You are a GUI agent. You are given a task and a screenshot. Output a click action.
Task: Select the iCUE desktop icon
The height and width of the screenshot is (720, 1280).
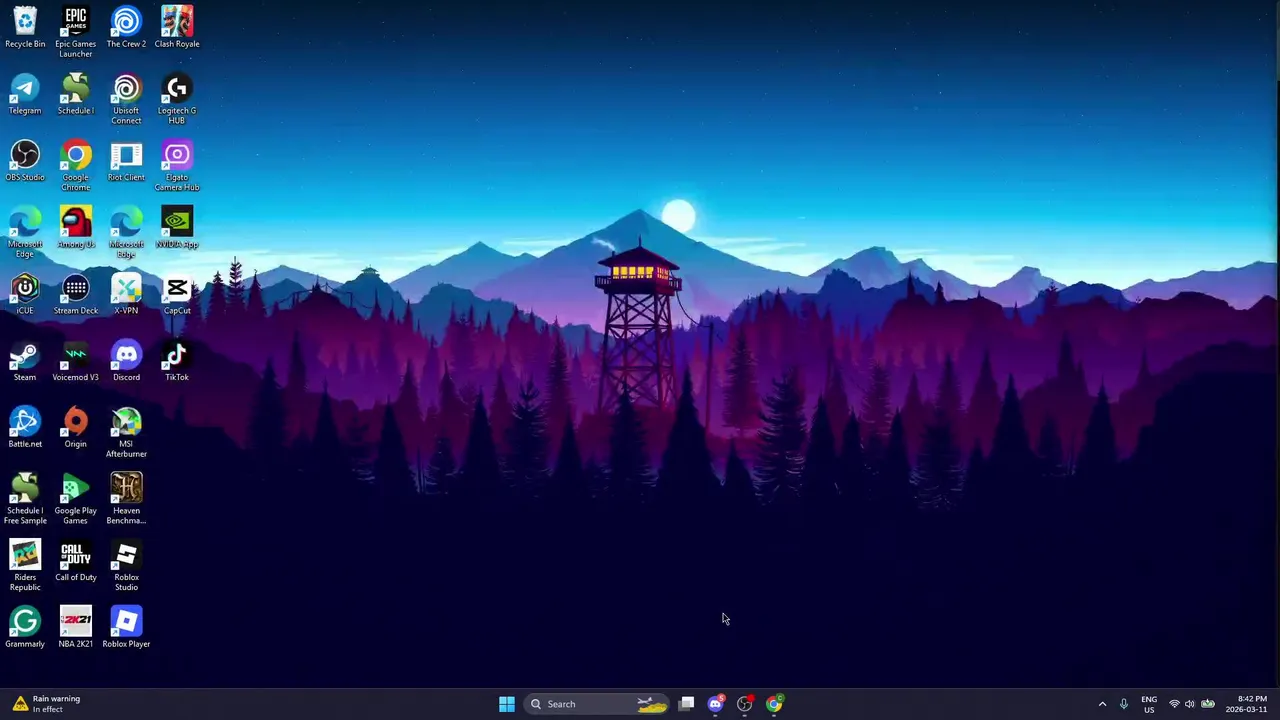pyautogui.click(x=25, y=295)
